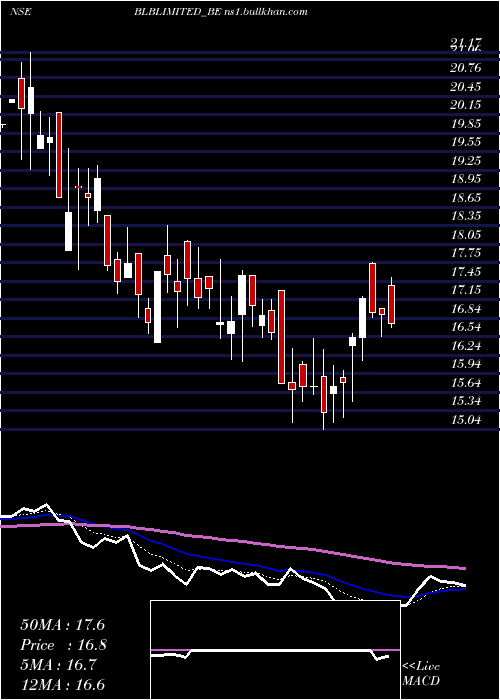Click the 15.64 price axis label

[x=466, y=383]
